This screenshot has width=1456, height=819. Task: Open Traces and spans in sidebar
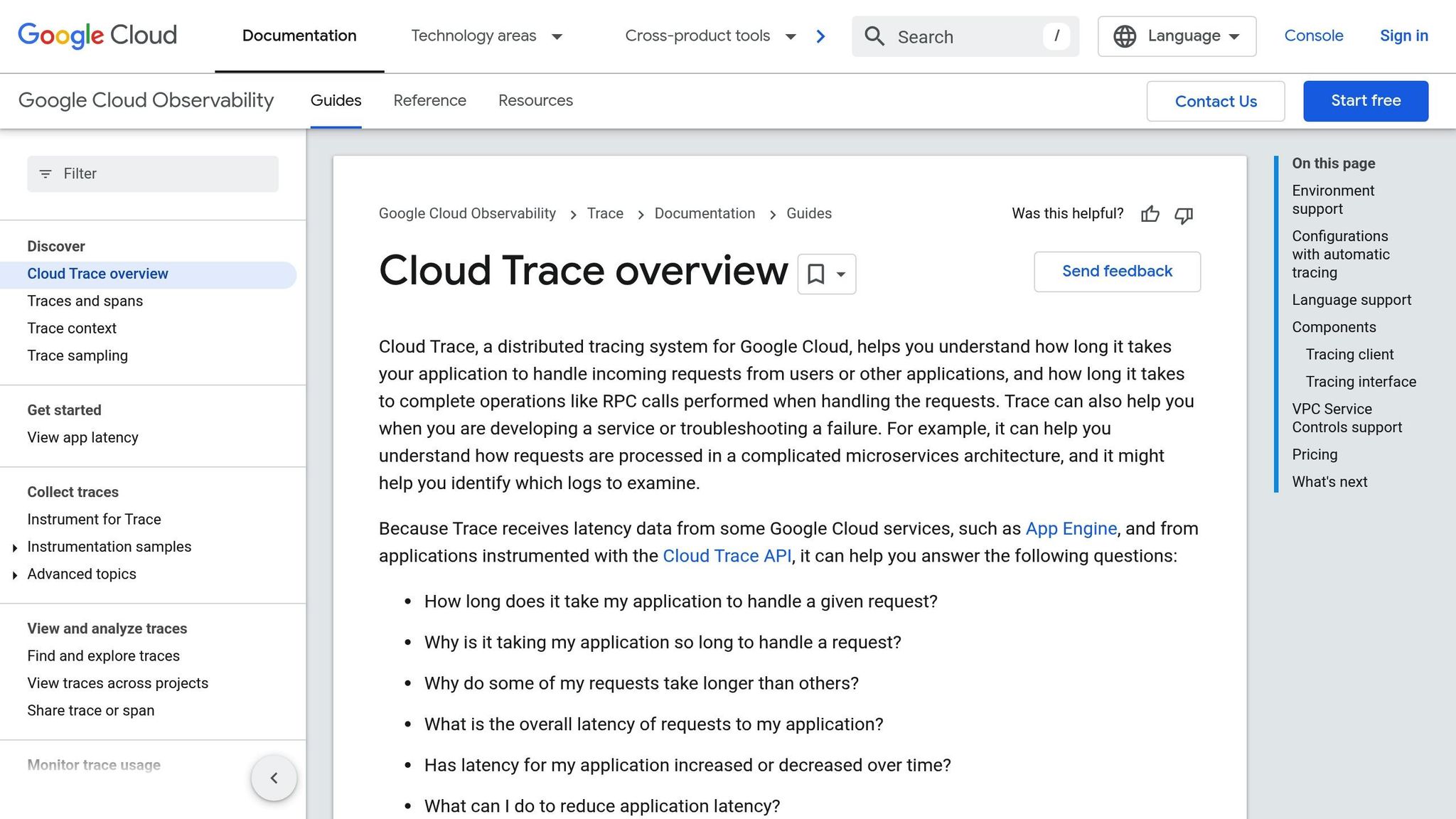(85, 301)
